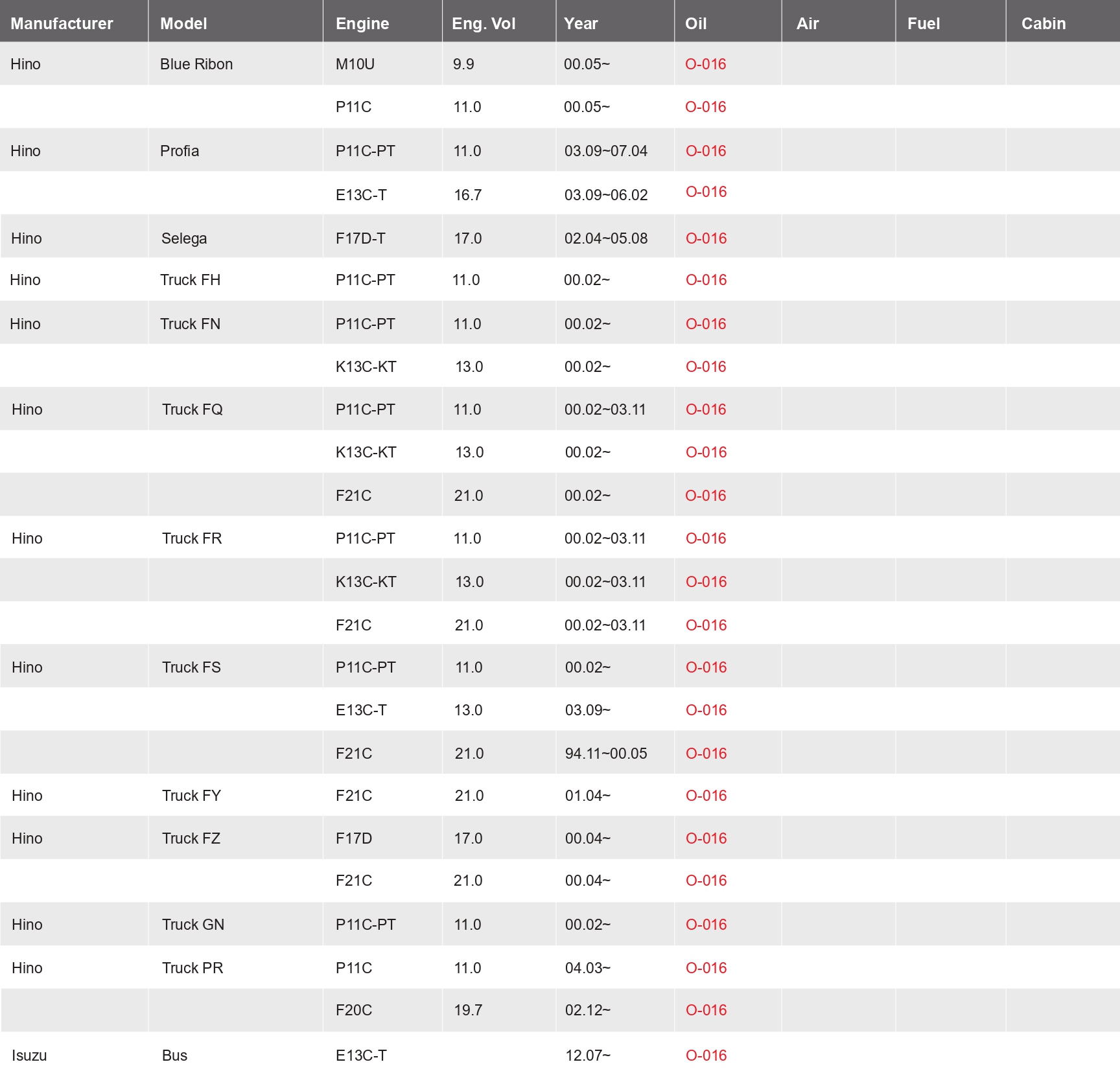The width and height of the screenshot is (1120, 1073).
Task: Click the 03.09~06.02 year cell
Action: (606, 195)
